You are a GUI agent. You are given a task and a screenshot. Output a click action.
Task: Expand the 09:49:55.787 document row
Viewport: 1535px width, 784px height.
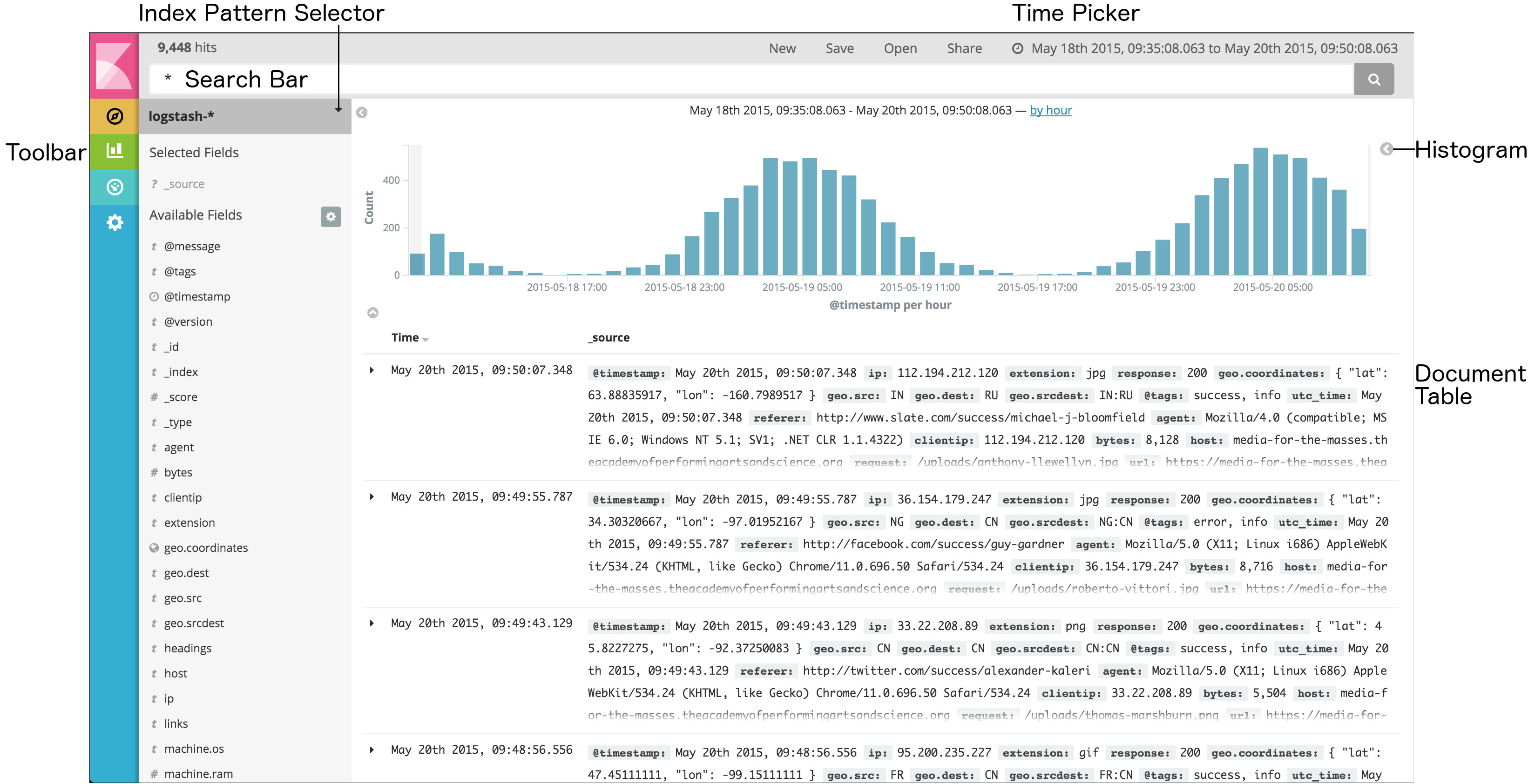coord(372,496)
